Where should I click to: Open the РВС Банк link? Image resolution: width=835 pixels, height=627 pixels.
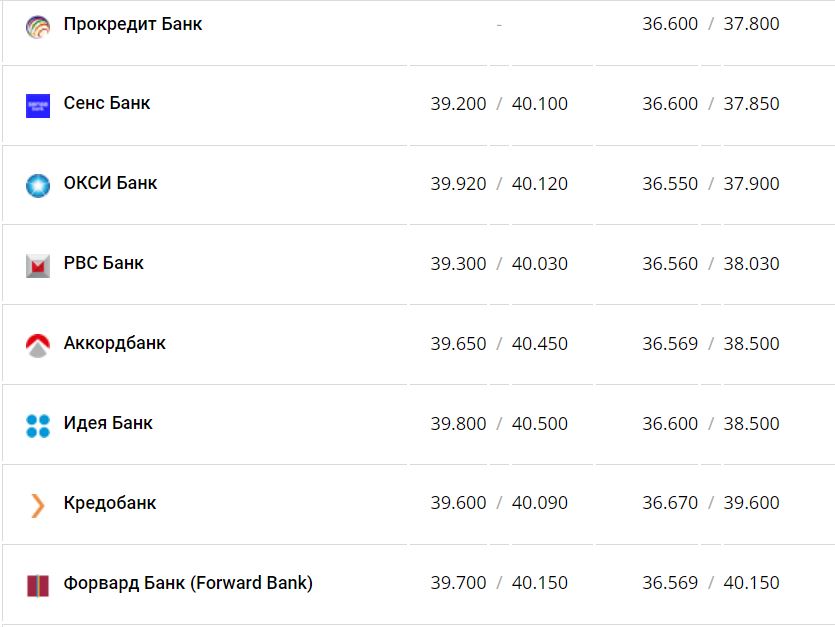(103, 263)
